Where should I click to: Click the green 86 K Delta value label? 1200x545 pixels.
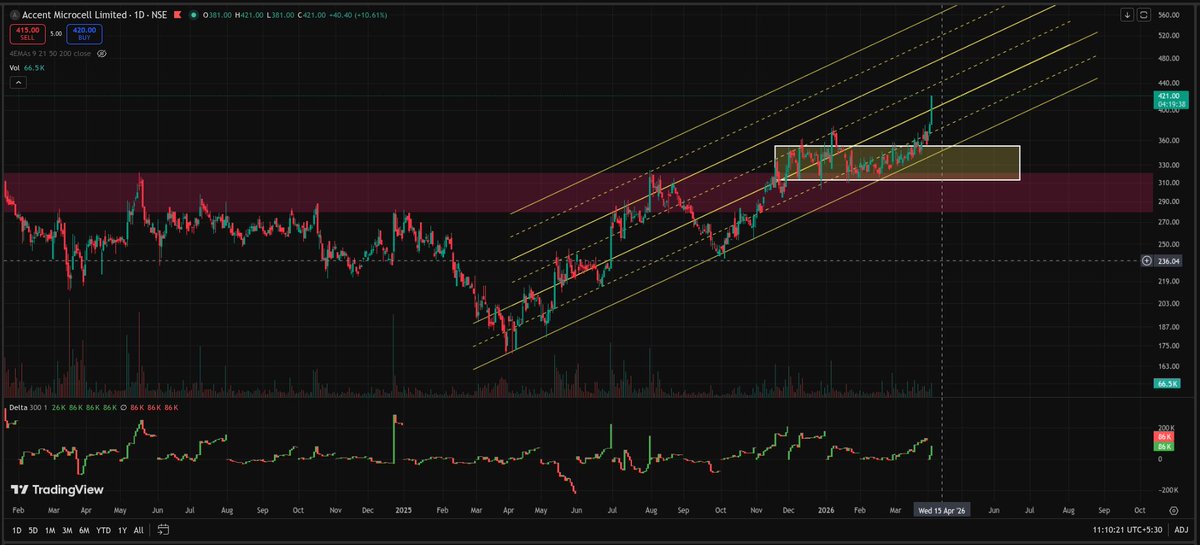point(1164,447)
